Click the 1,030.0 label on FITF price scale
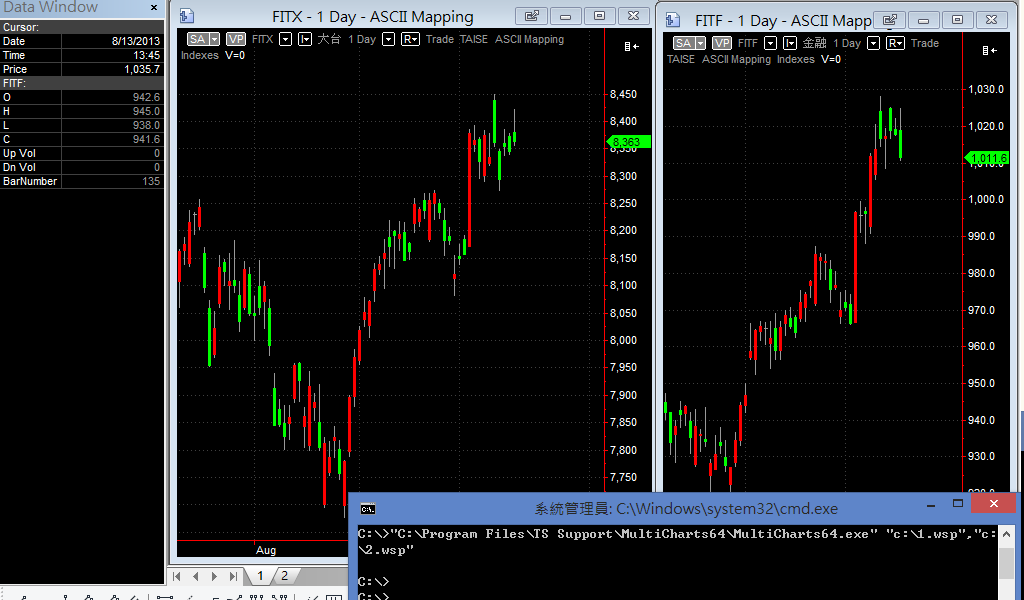Viewport: 1024px width, 600px height. 986,89
